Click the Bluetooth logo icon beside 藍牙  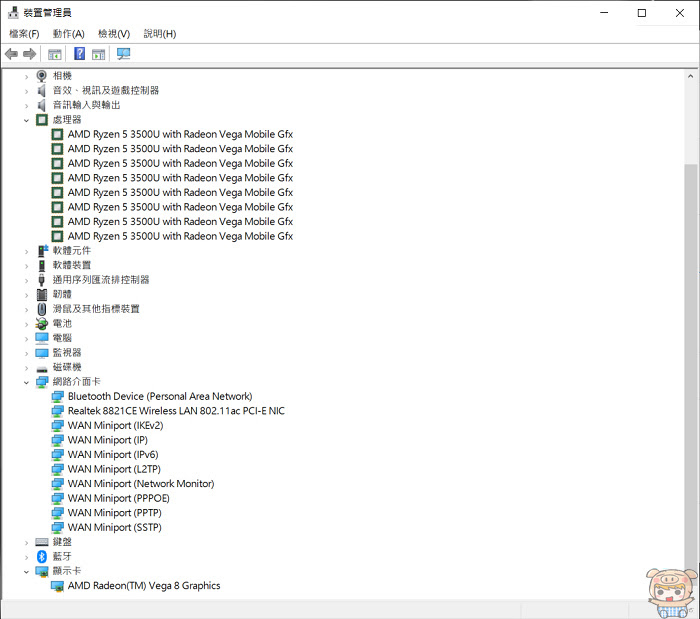click(x=42, y=557)
